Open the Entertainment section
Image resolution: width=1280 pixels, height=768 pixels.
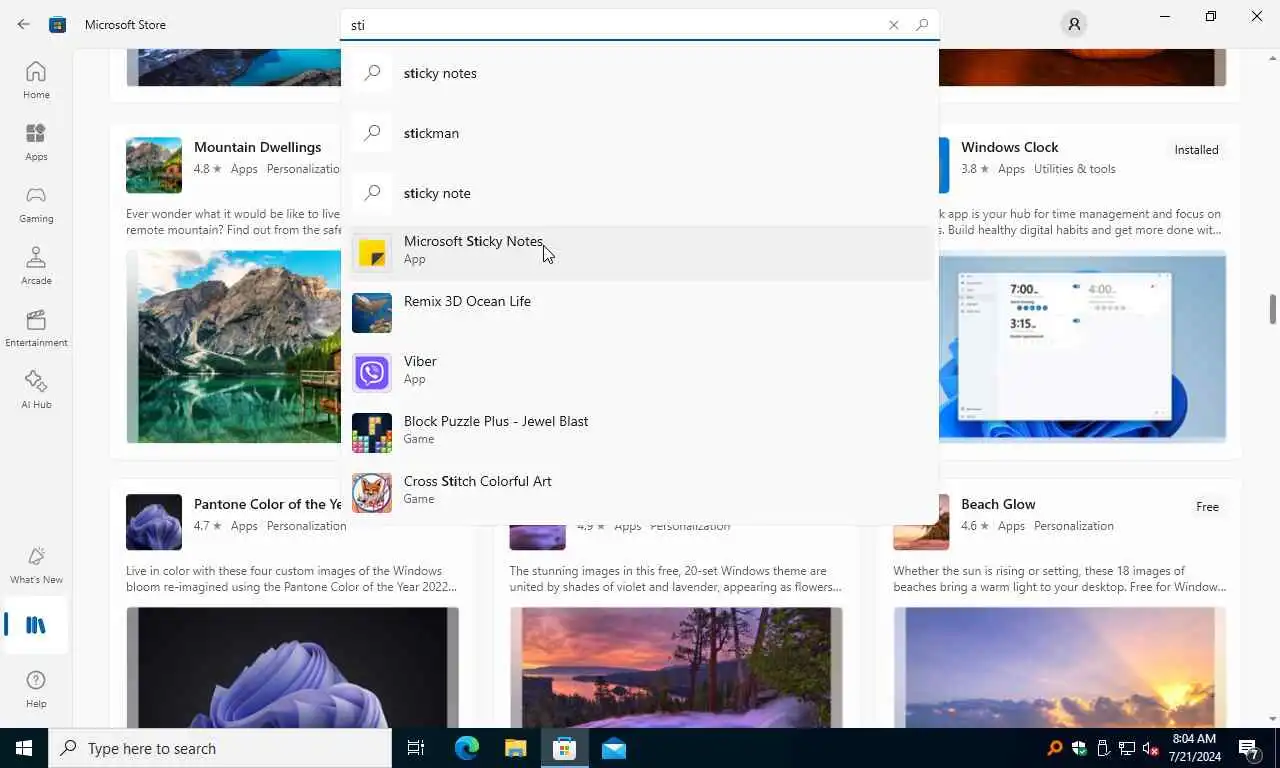tap(36, 328)
